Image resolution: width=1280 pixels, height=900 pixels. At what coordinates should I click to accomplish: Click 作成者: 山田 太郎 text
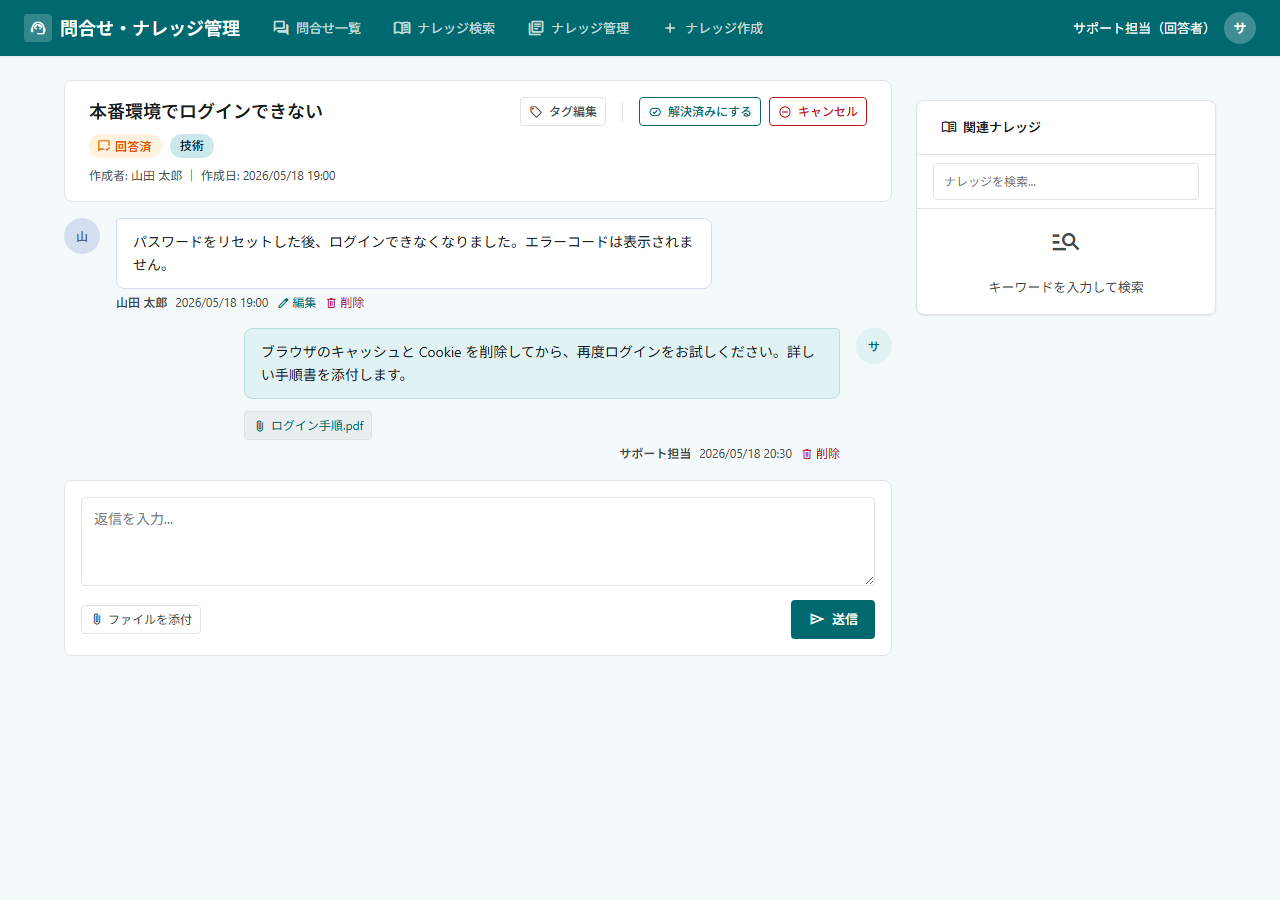pyautogui.click(x=136, y=176)
